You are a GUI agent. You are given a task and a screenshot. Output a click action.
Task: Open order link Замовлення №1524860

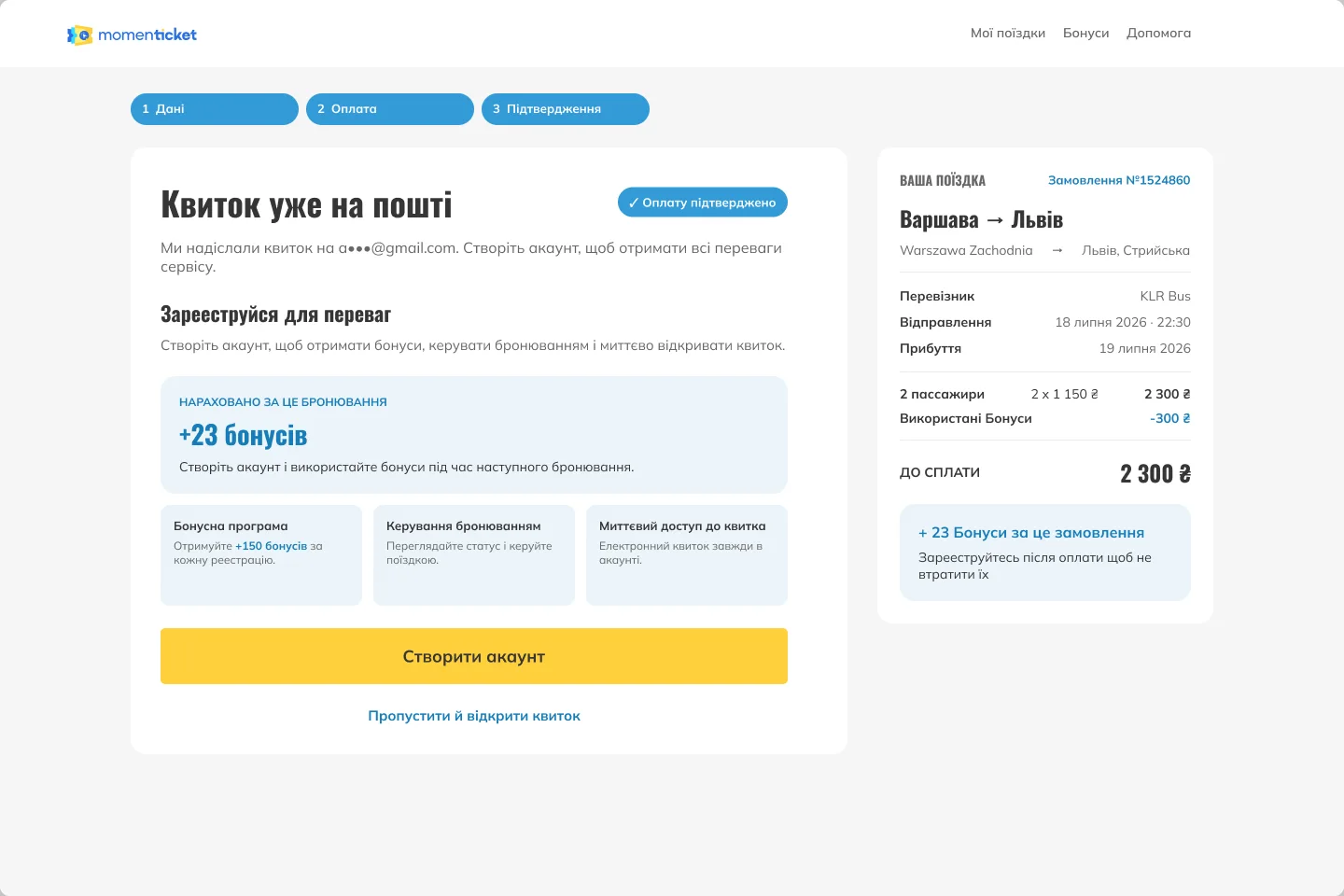(1119, 180)
